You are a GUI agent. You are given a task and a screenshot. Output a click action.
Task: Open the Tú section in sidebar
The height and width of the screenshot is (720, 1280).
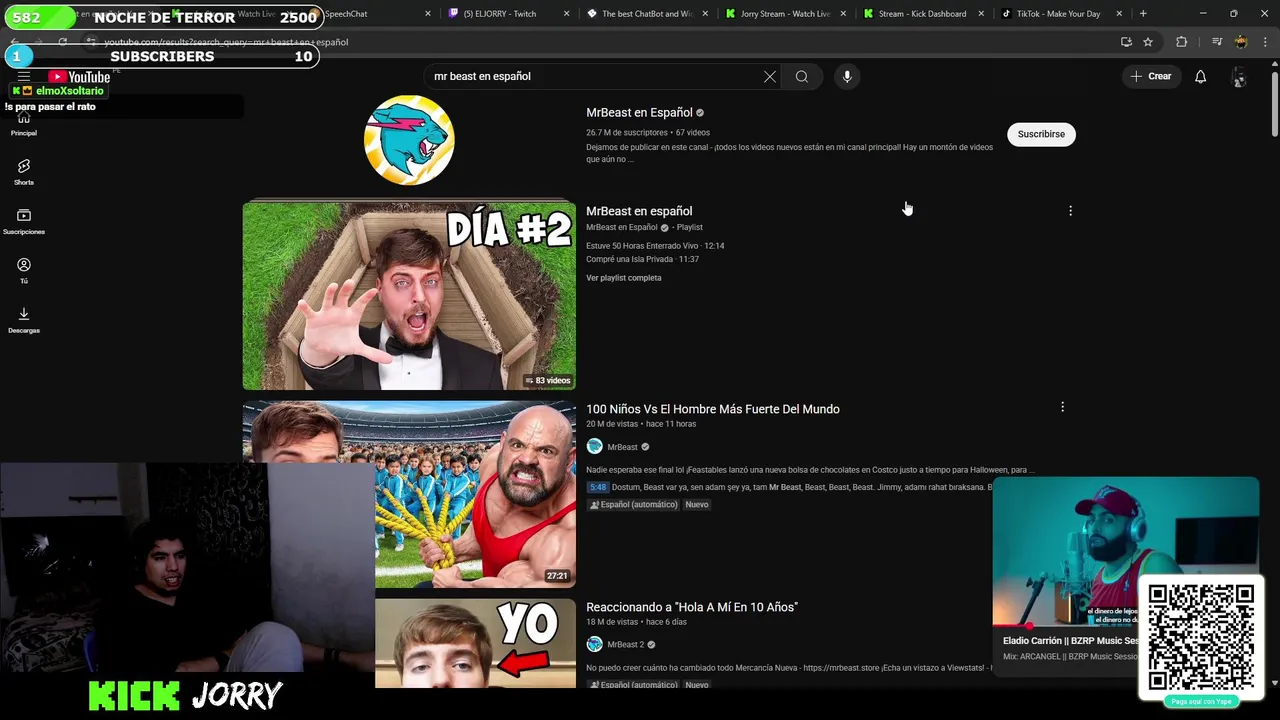24,270
